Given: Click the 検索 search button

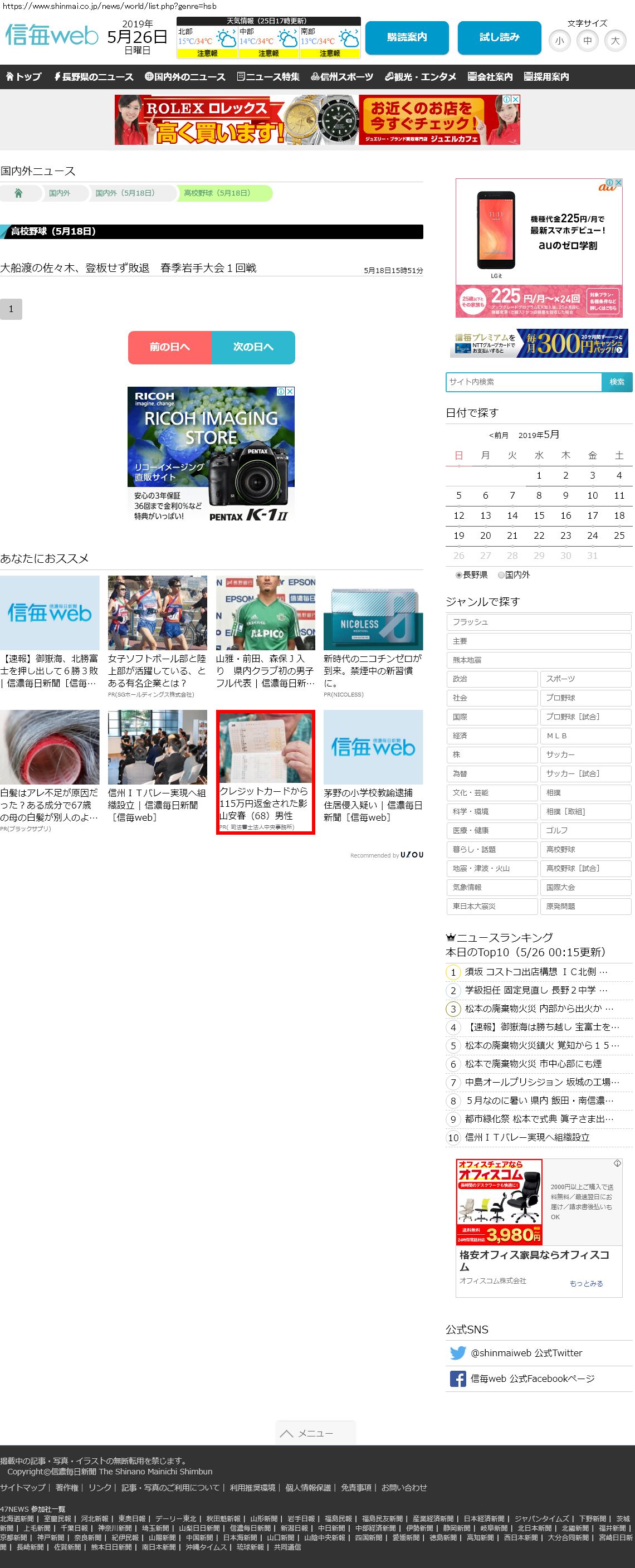Looking at the screenshot, I should point(617,382).
